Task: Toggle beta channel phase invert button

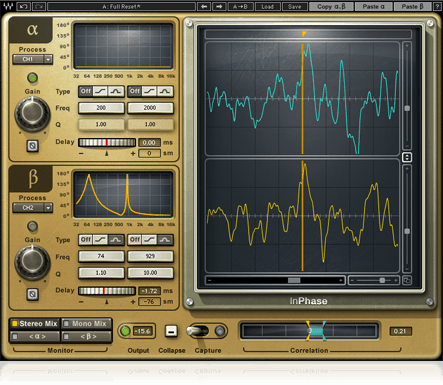Action: pos(32,294)
